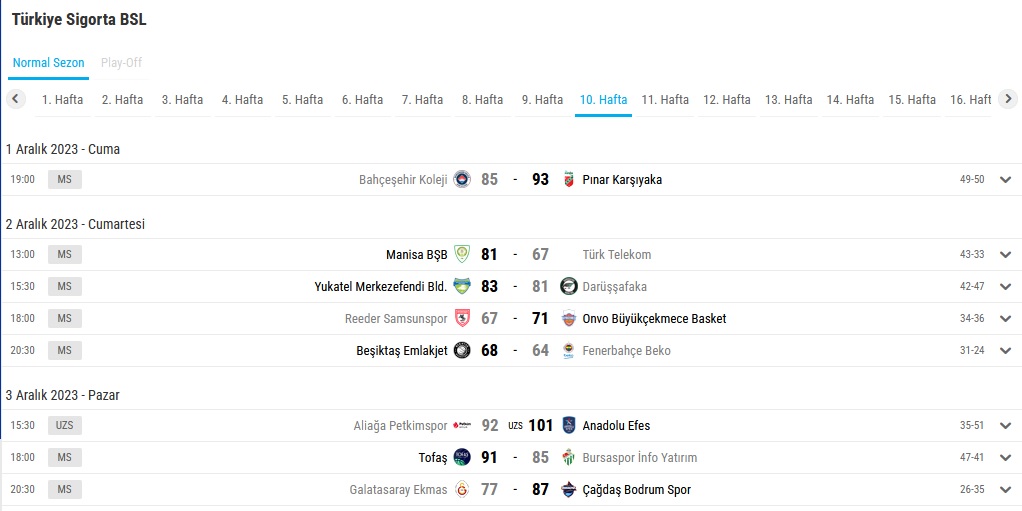1022x511 pixels.
Task: Select the 11. Hafta week tab
Action: coord(665,100)
